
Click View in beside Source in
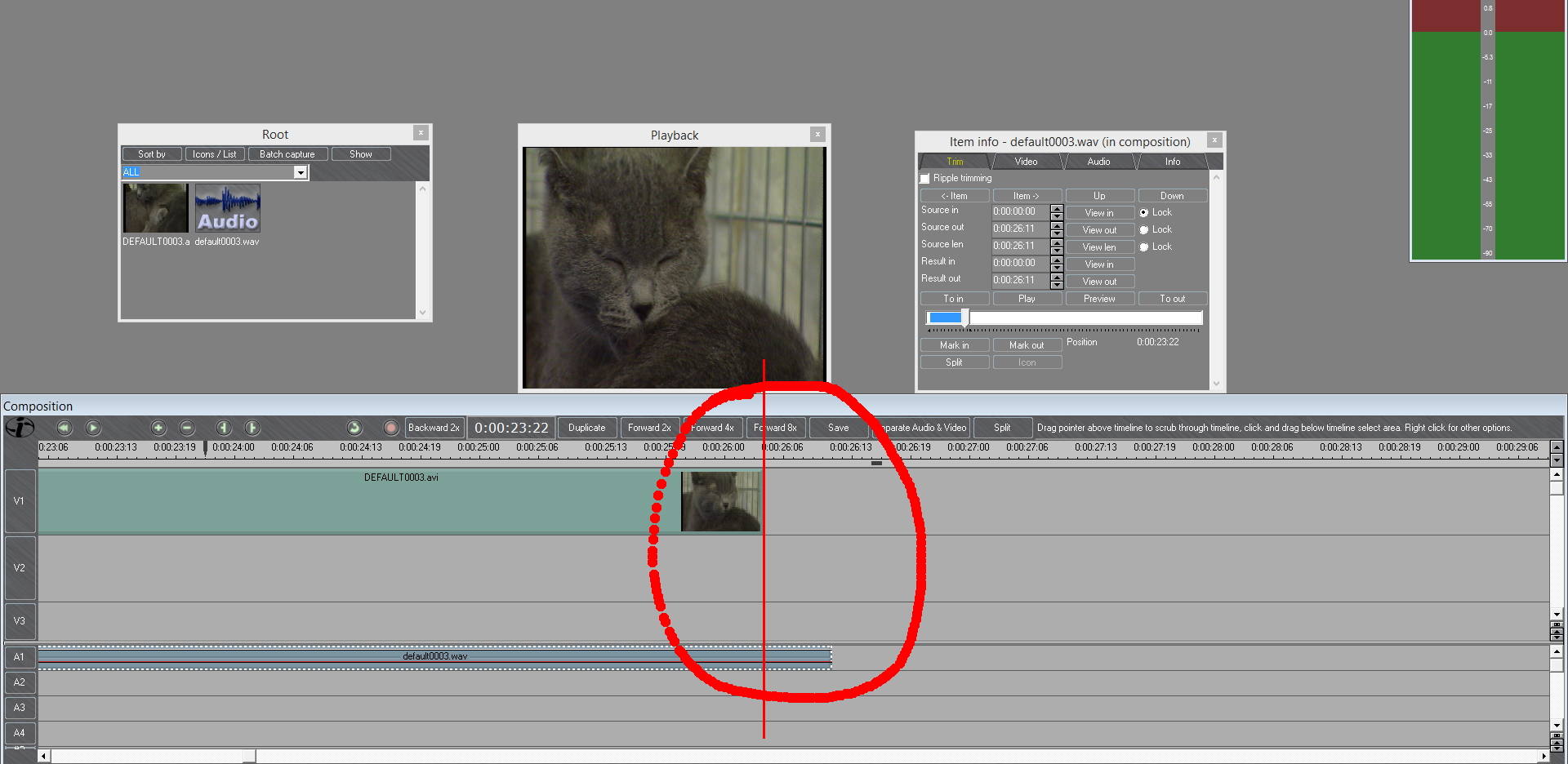click(1099, 213)
